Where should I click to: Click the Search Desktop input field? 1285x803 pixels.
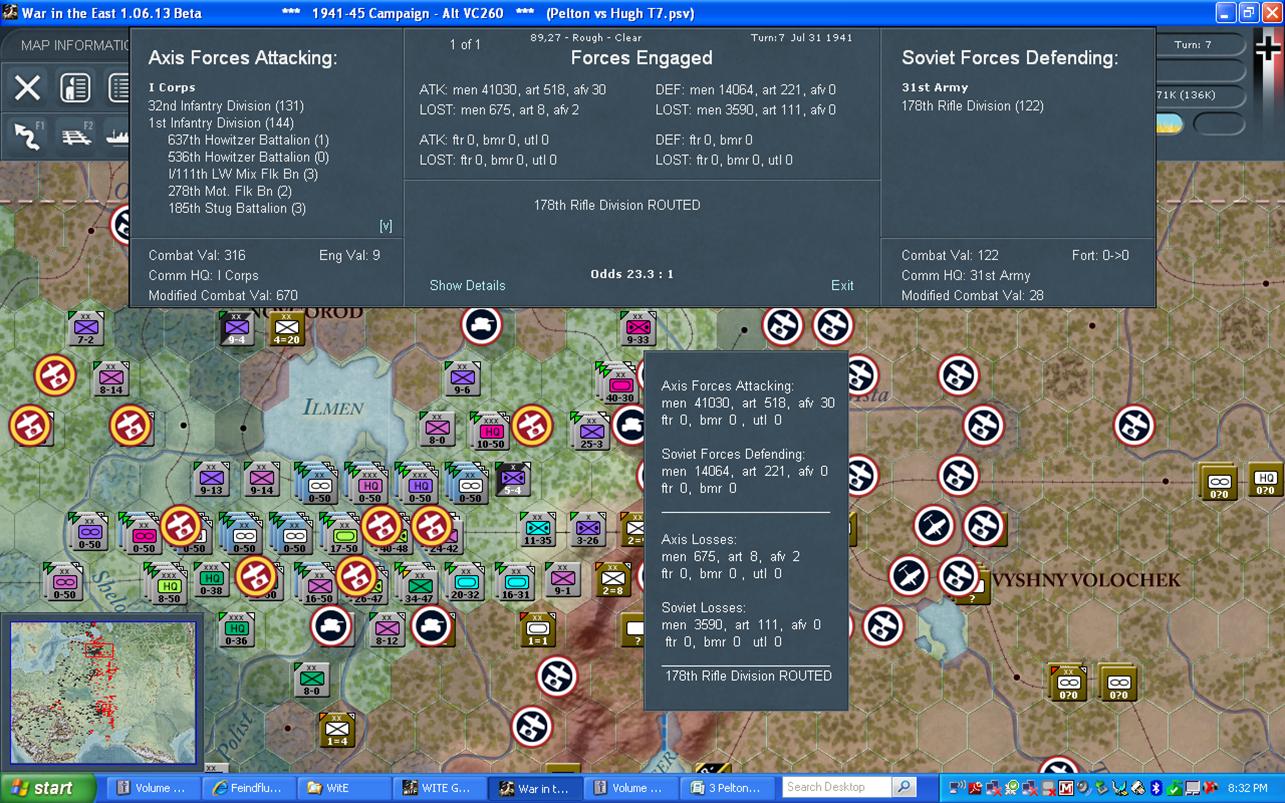click(838, 787)
